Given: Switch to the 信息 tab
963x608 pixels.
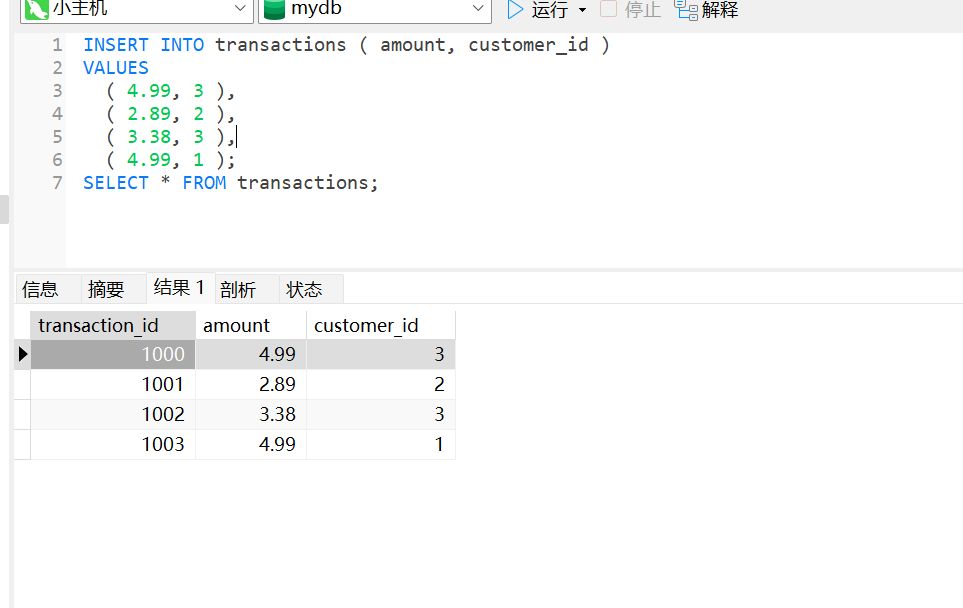Looking at the screenshot, I should pos(40,290).
